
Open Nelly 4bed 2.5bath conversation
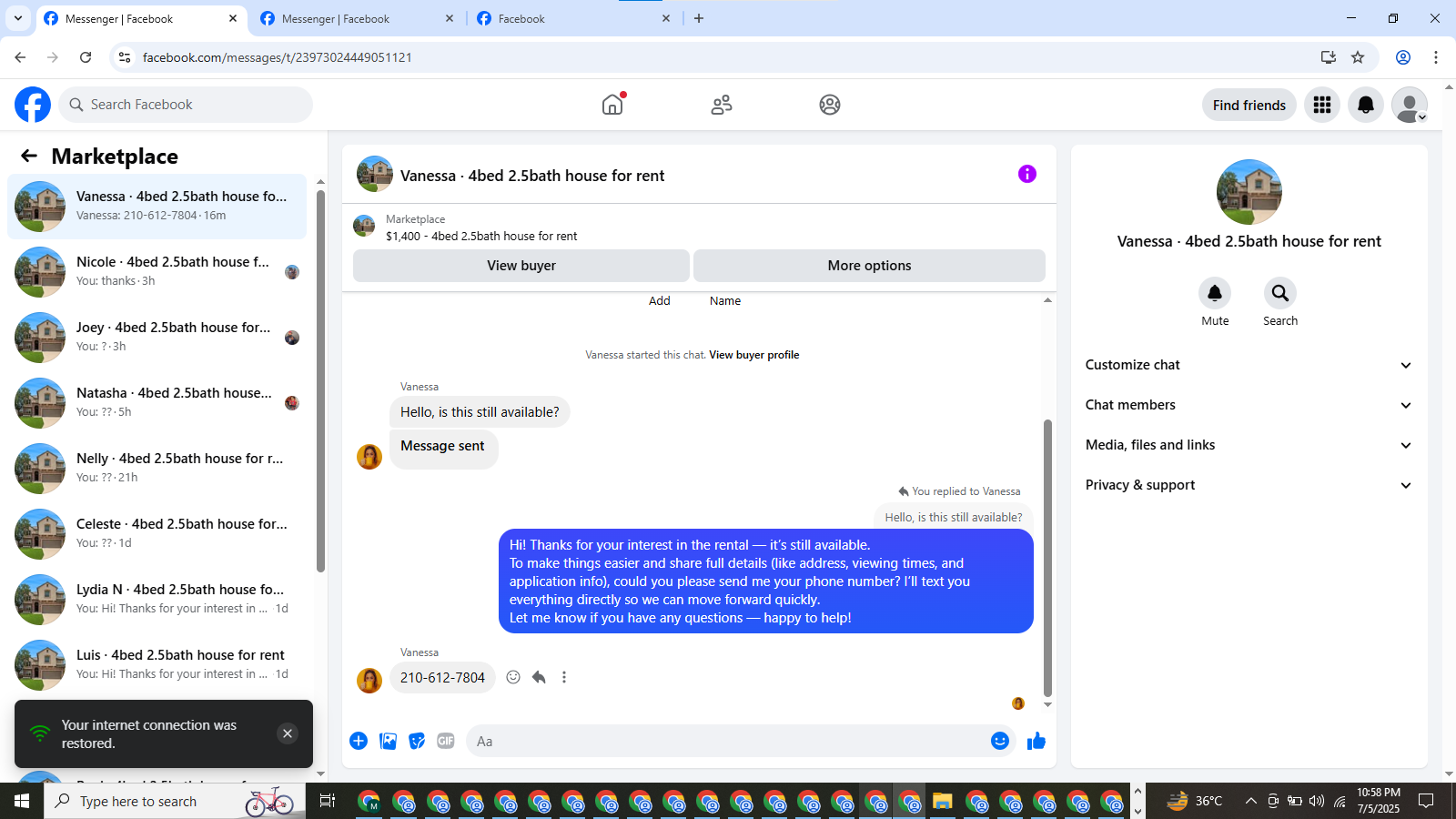click(157, 469)
